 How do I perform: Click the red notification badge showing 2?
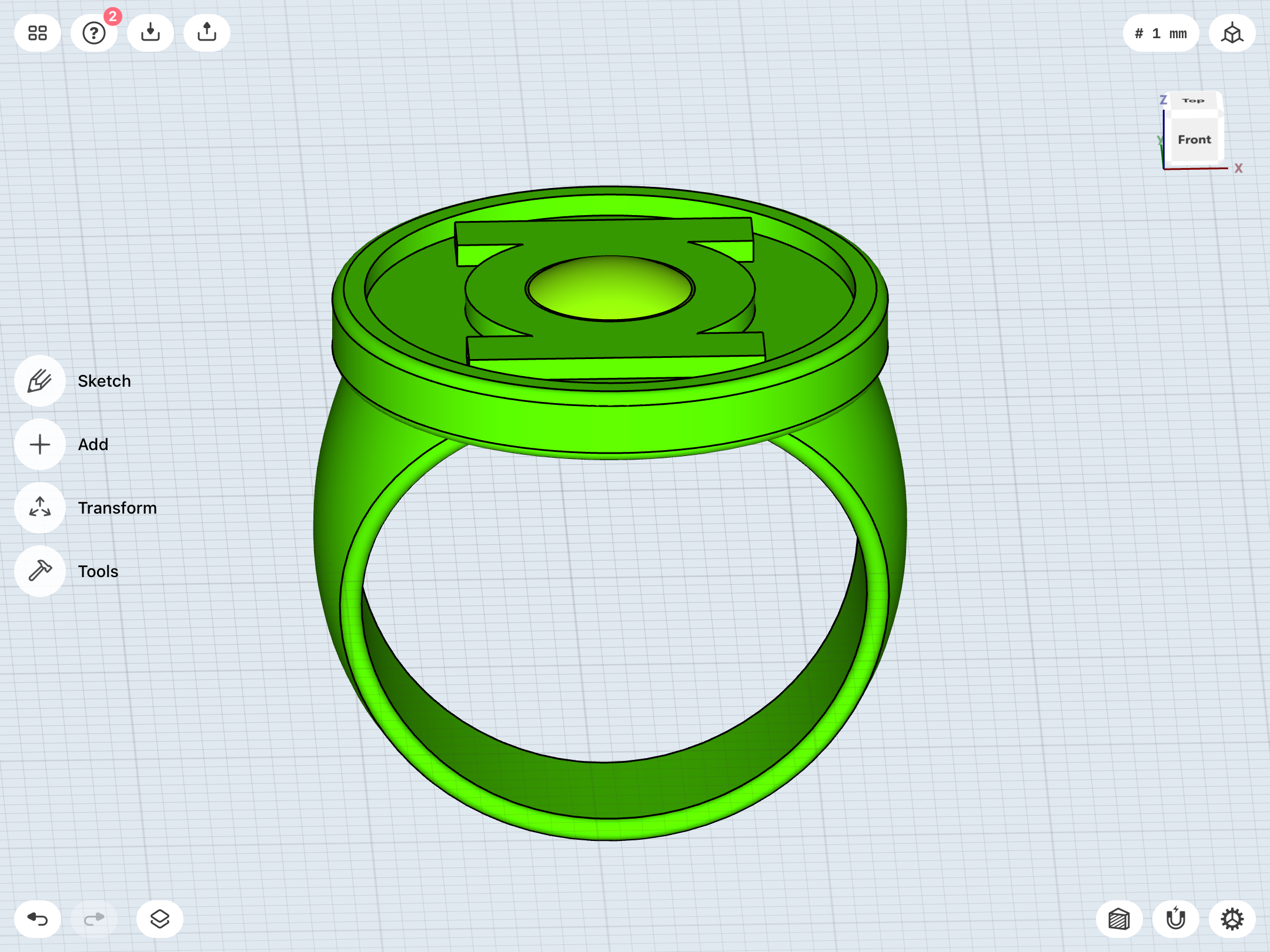click(113, 16)
